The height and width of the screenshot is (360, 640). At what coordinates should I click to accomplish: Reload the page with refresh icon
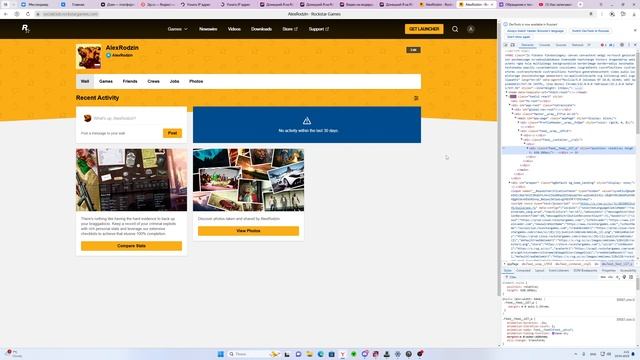(x=28, y=14)
